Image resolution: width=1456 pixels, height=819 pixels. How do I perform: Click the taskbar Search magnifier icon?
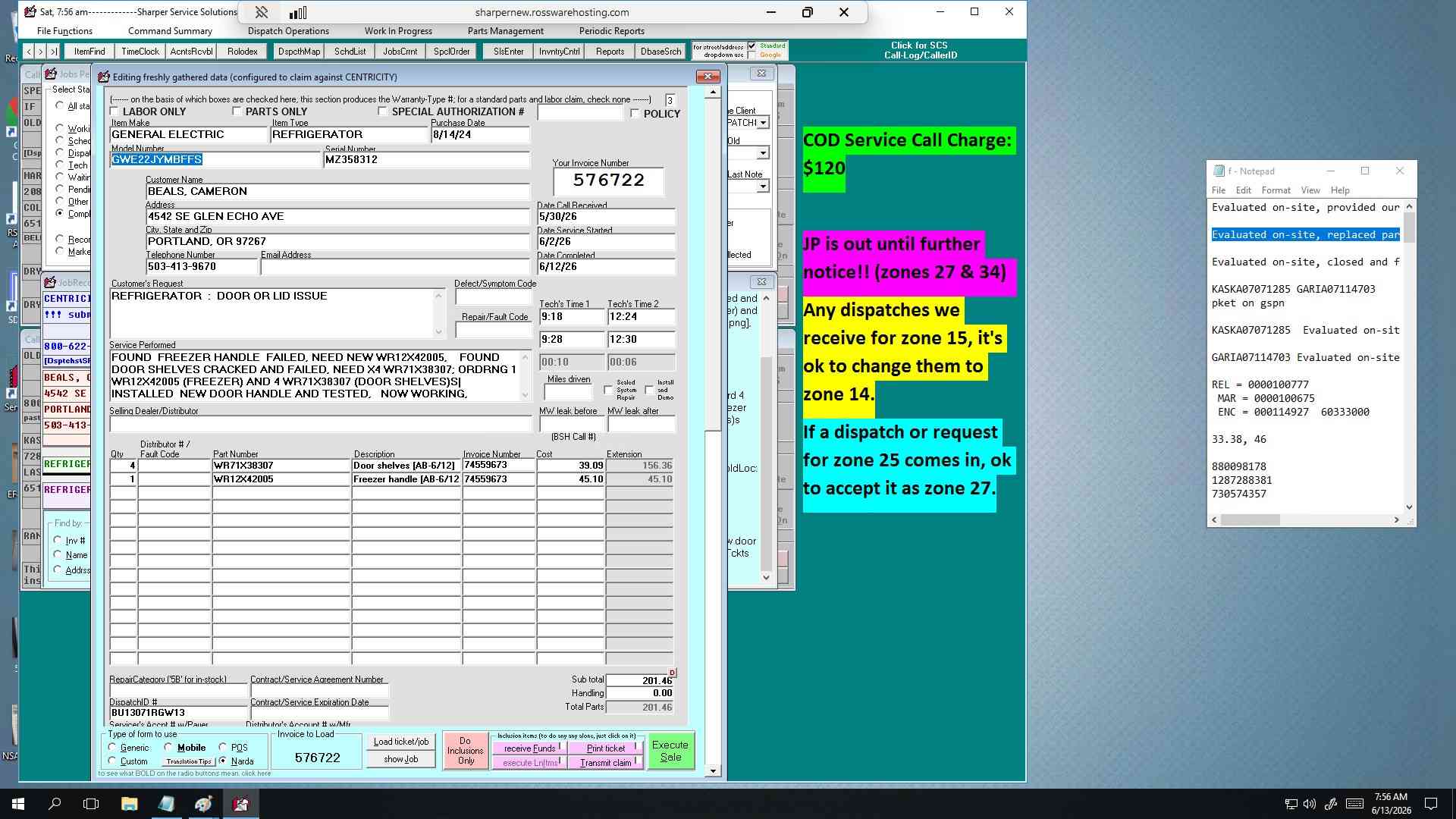[55, 804]
